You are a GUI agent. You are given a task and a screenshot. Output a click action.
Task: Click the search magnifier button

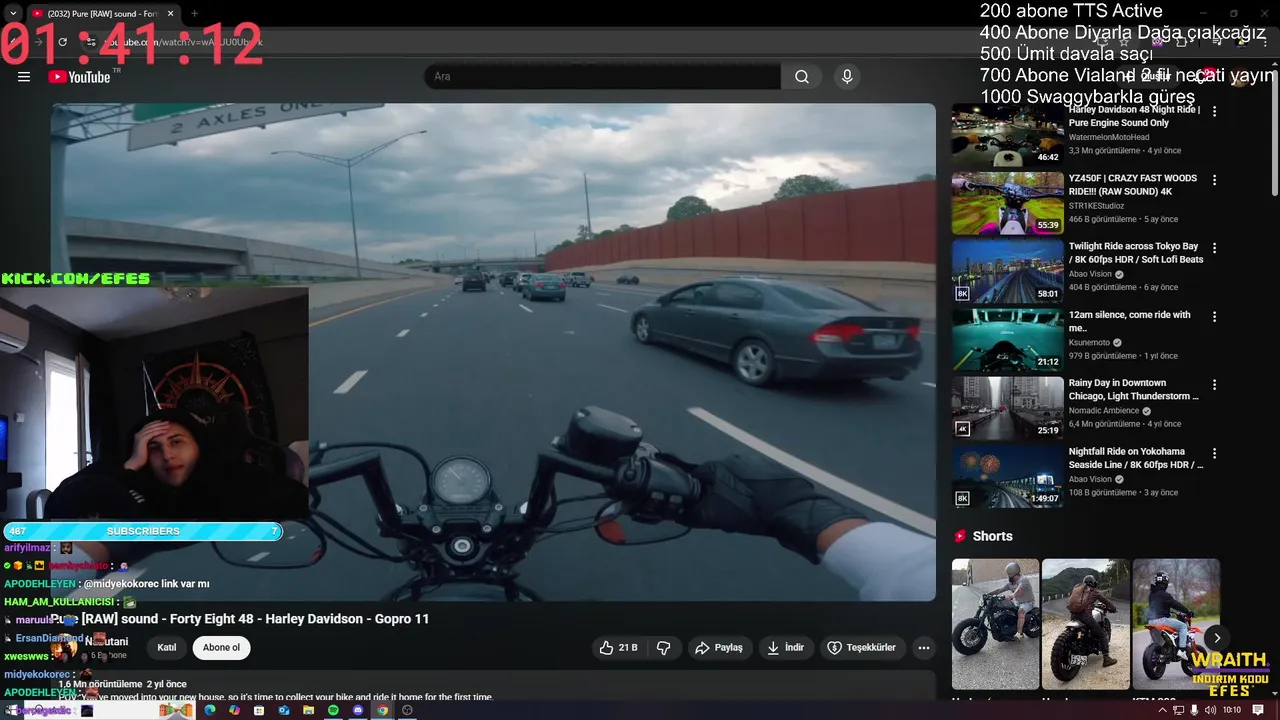point(801,77)
